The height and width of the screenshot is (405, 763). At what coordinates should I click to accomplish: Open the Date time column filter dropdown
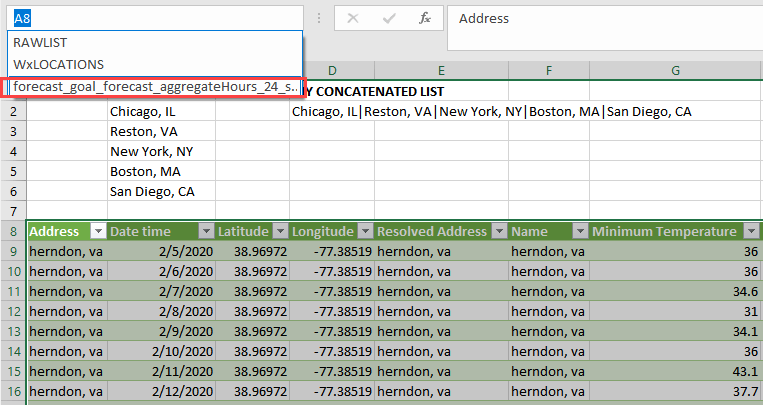[205, 232]
